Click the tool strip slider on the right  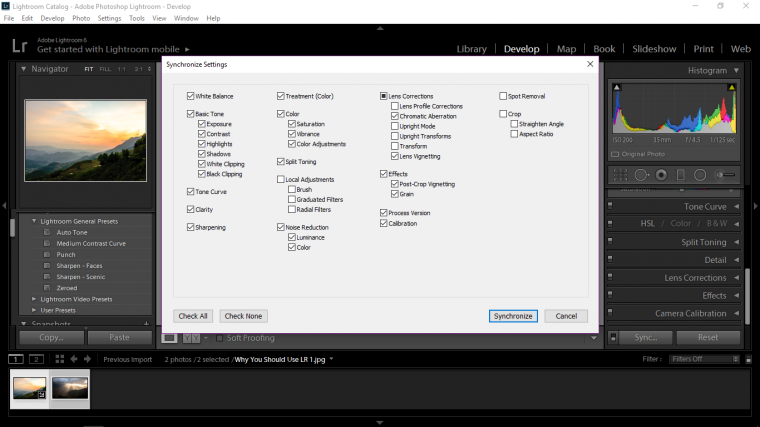coord(725,175)
